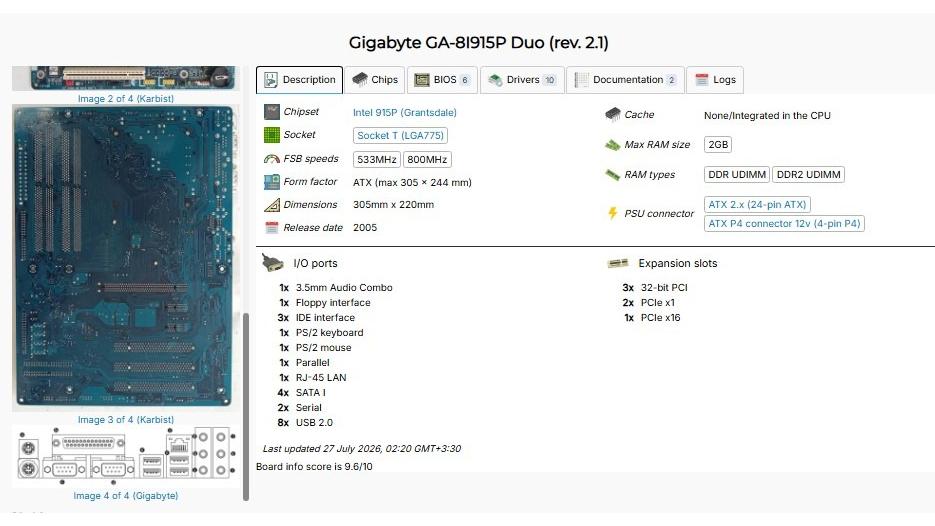Click the Dimensions ruler icon
The image size is (935, 526).
(x=272, y=205)
